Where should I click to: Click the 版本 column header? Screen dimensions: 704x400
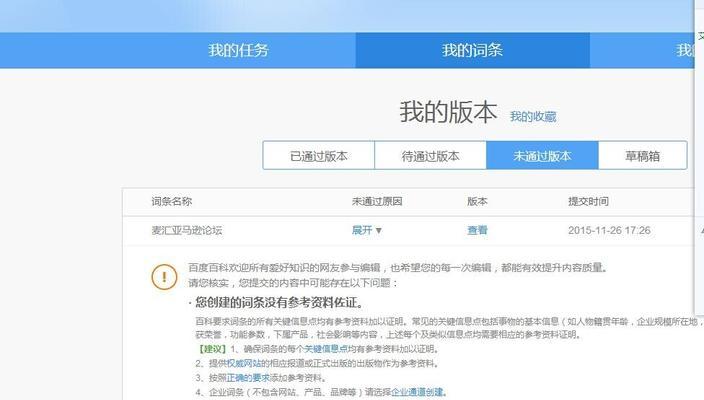[477, 202]
